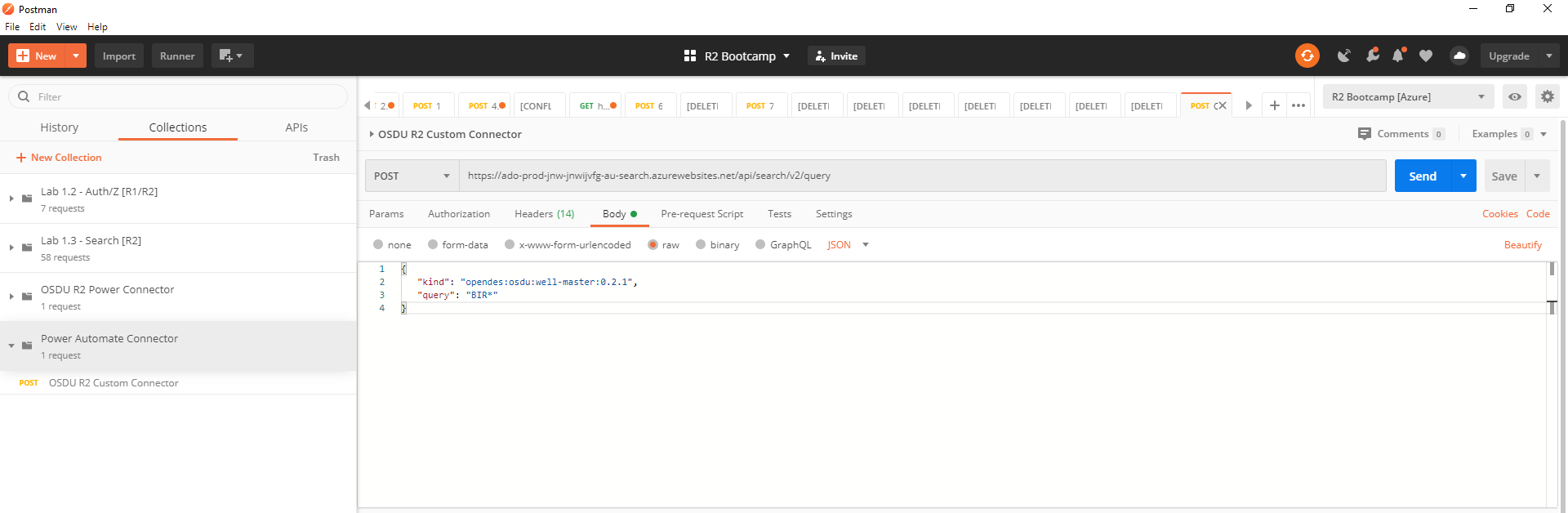This screenshot has height=513, width=1568.
Task: Click the workspace grid icon beside R2 Bootcamp
Action: click(690, 56)
